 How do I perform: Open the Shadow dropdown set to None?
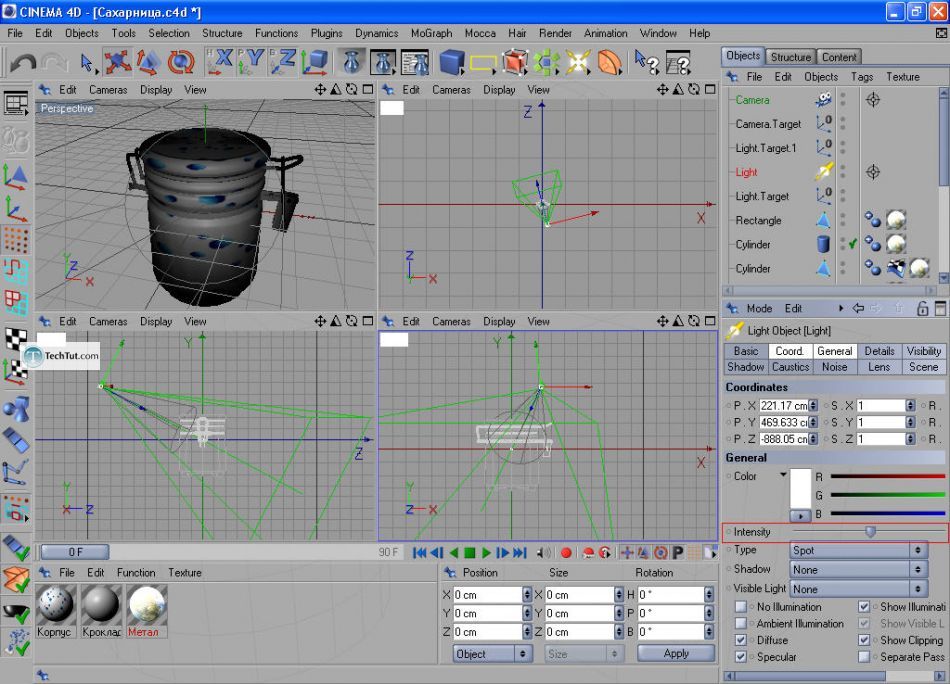[857, 569]
